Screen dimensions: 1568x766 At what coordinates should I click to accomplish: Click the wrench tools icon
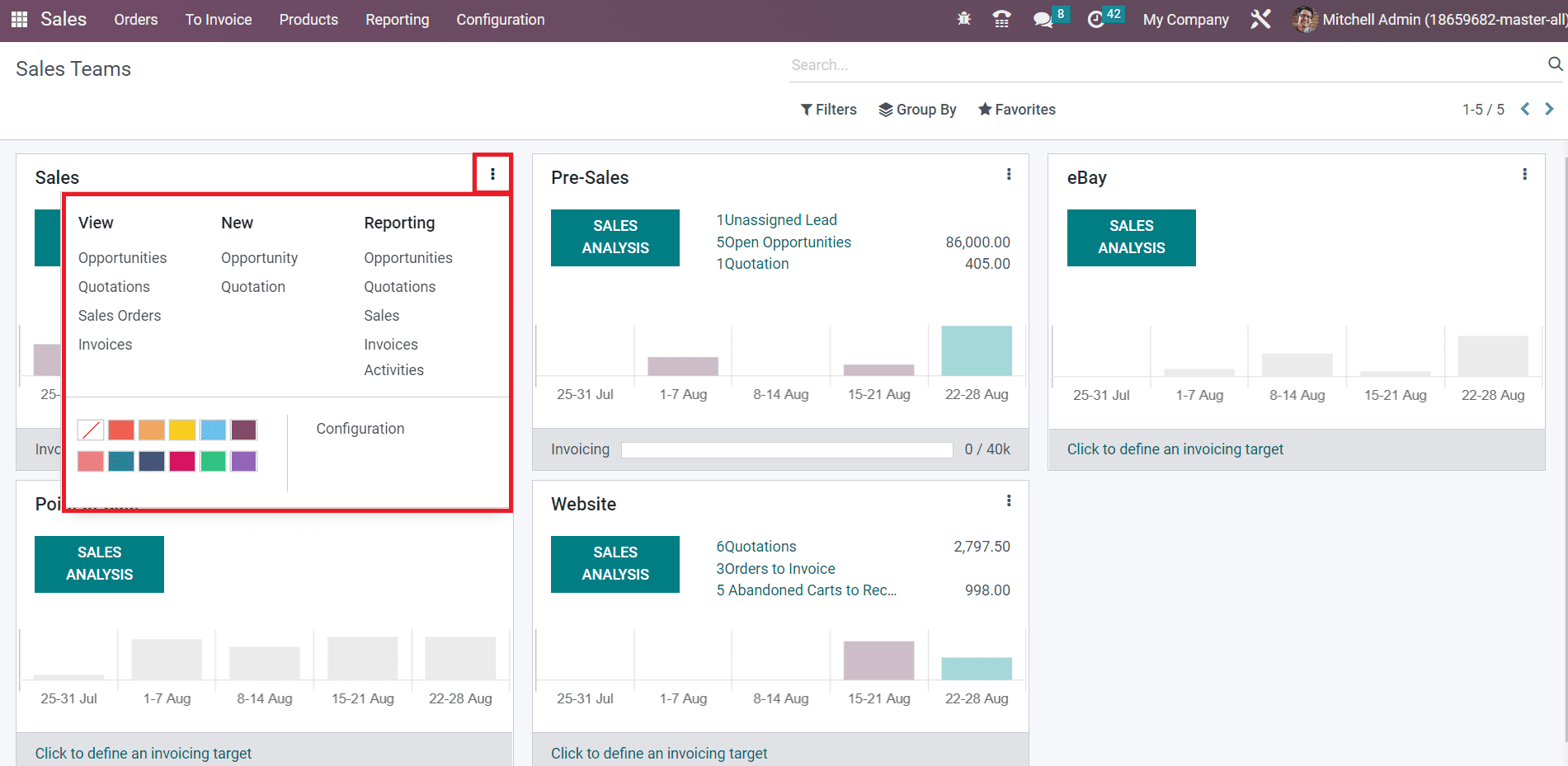pos(1260,19)
